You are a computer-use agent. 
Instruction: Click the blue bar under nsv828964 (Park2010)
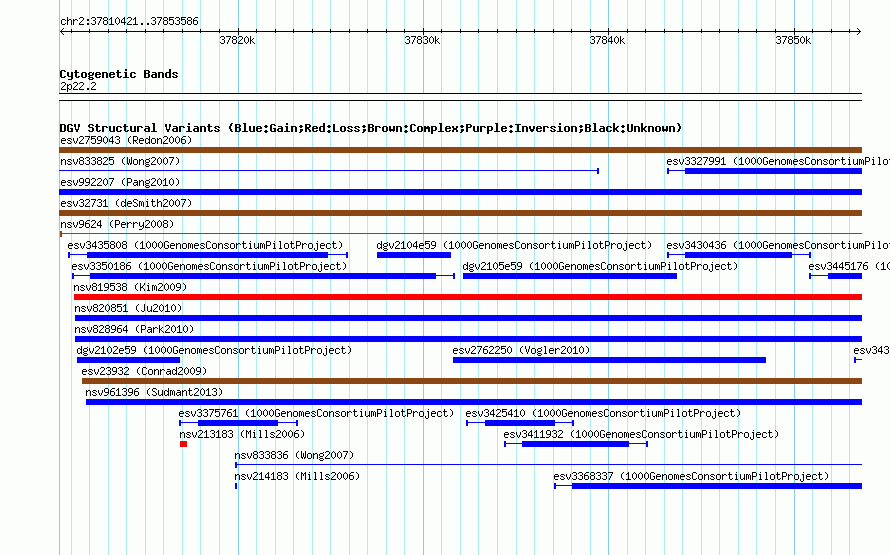click(468, 339)
